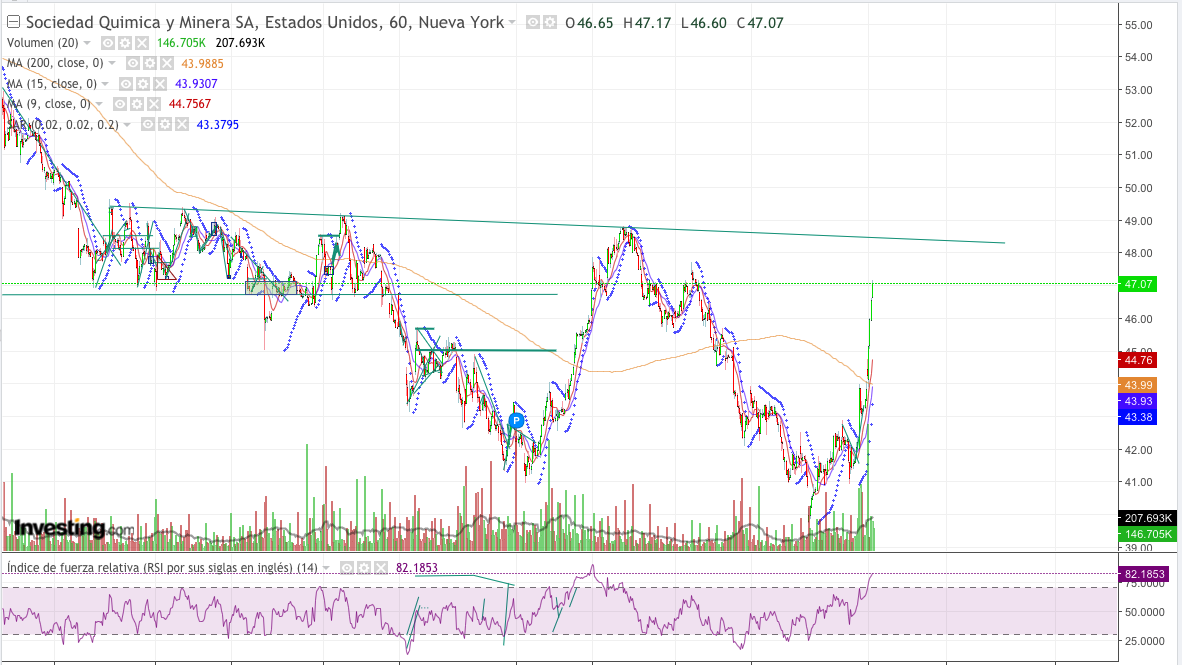Toggle visibility of MA (15, close, 0)
This screenshot has height=665, width=1182.
click(x=127, y=84)
